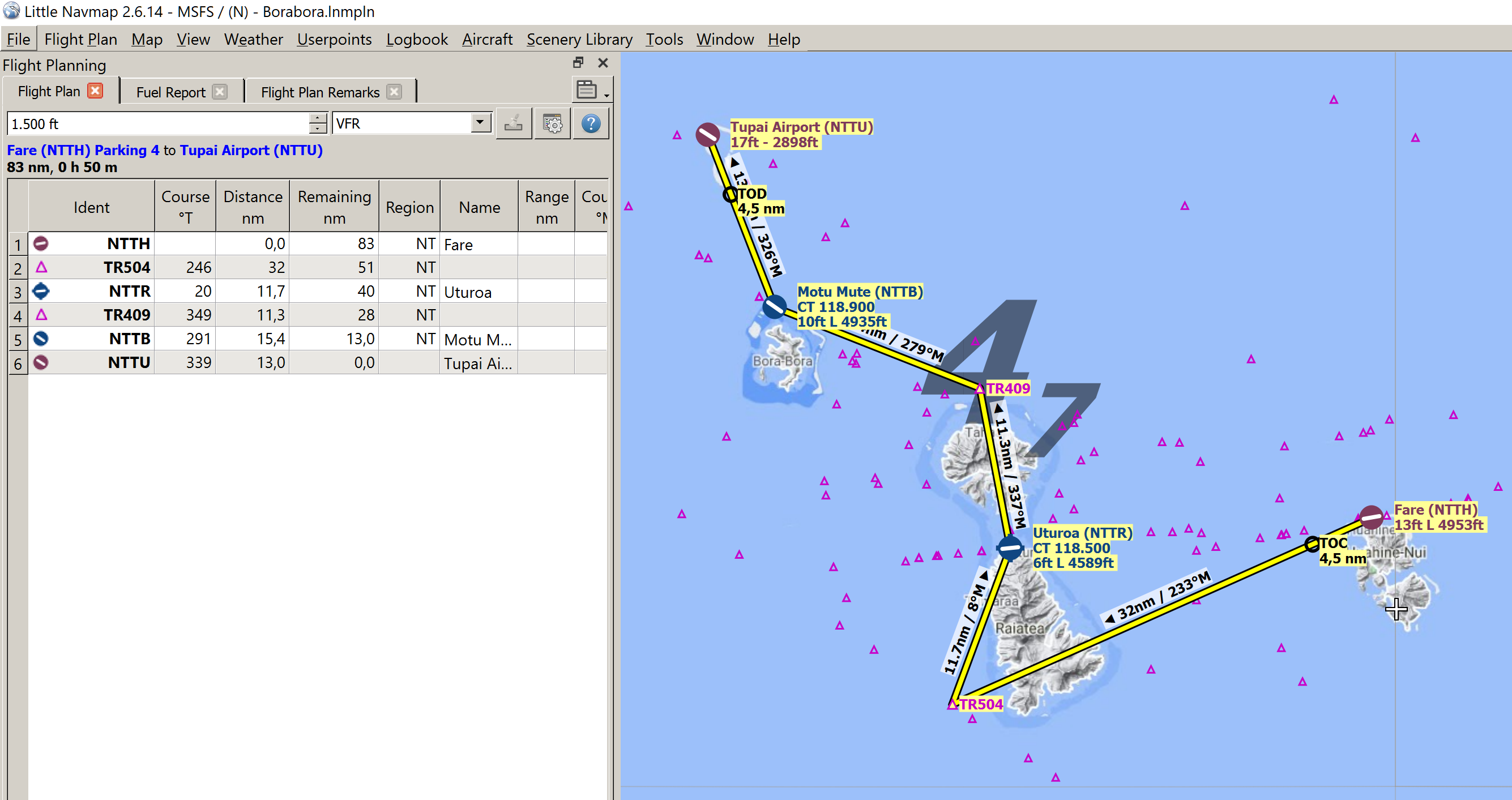Click the blue help question mark icon

pos(591,123)
